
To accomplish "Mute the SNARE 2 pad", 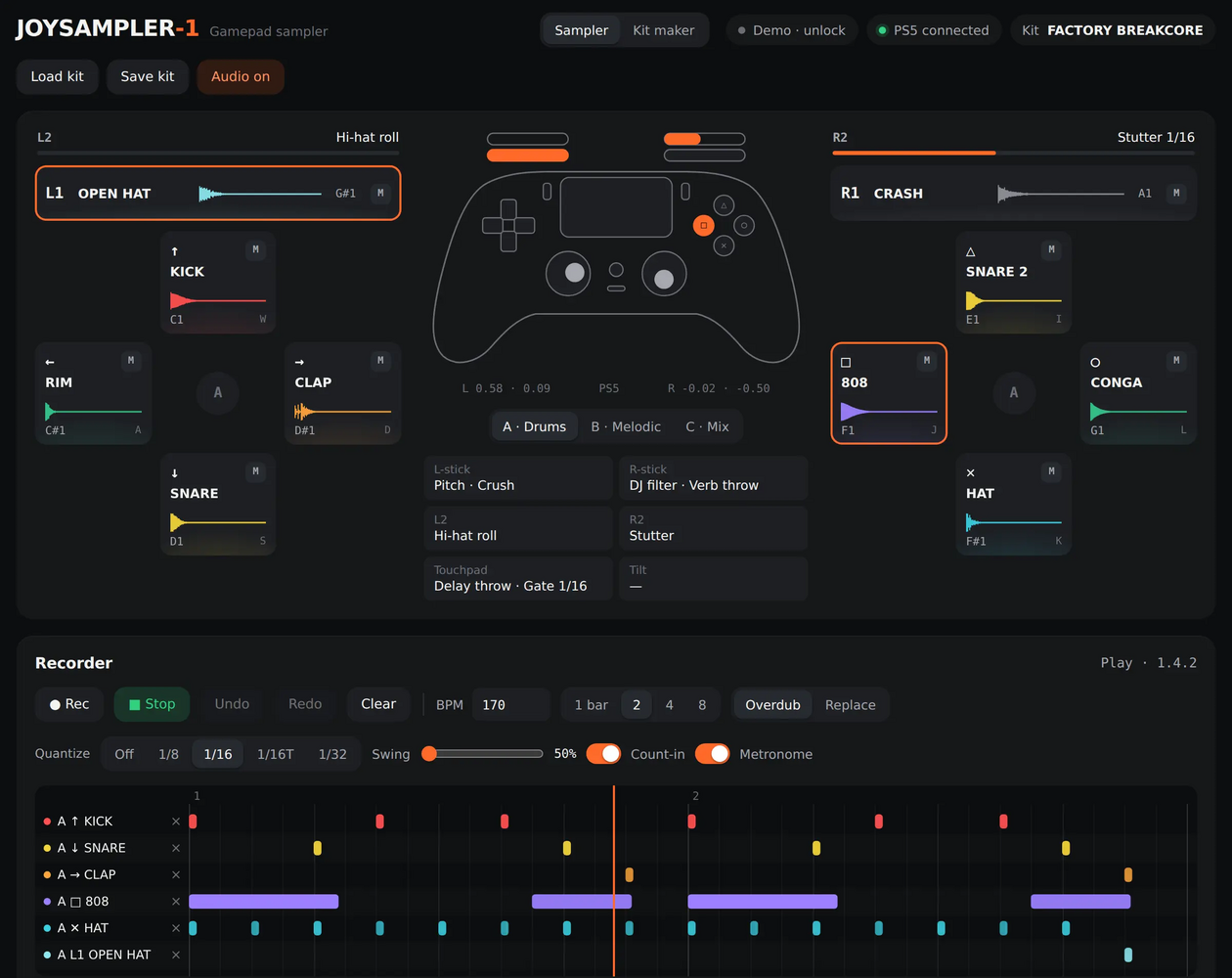I will click(1052, 250).
